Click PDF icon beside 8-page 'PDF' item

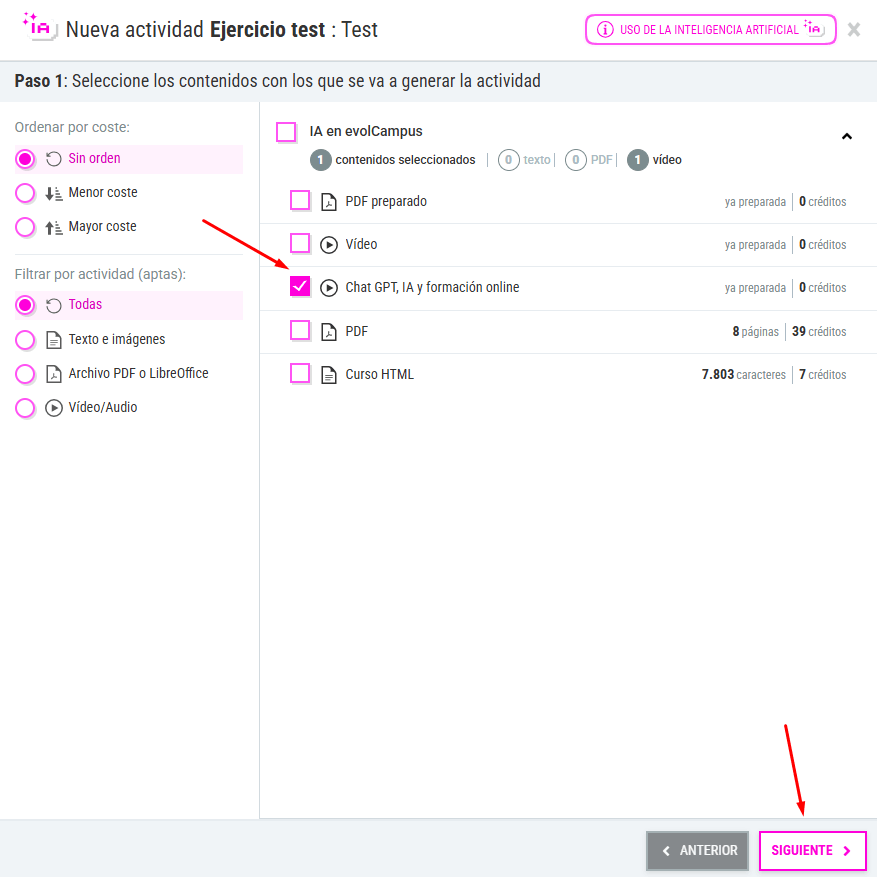point(329,332)
